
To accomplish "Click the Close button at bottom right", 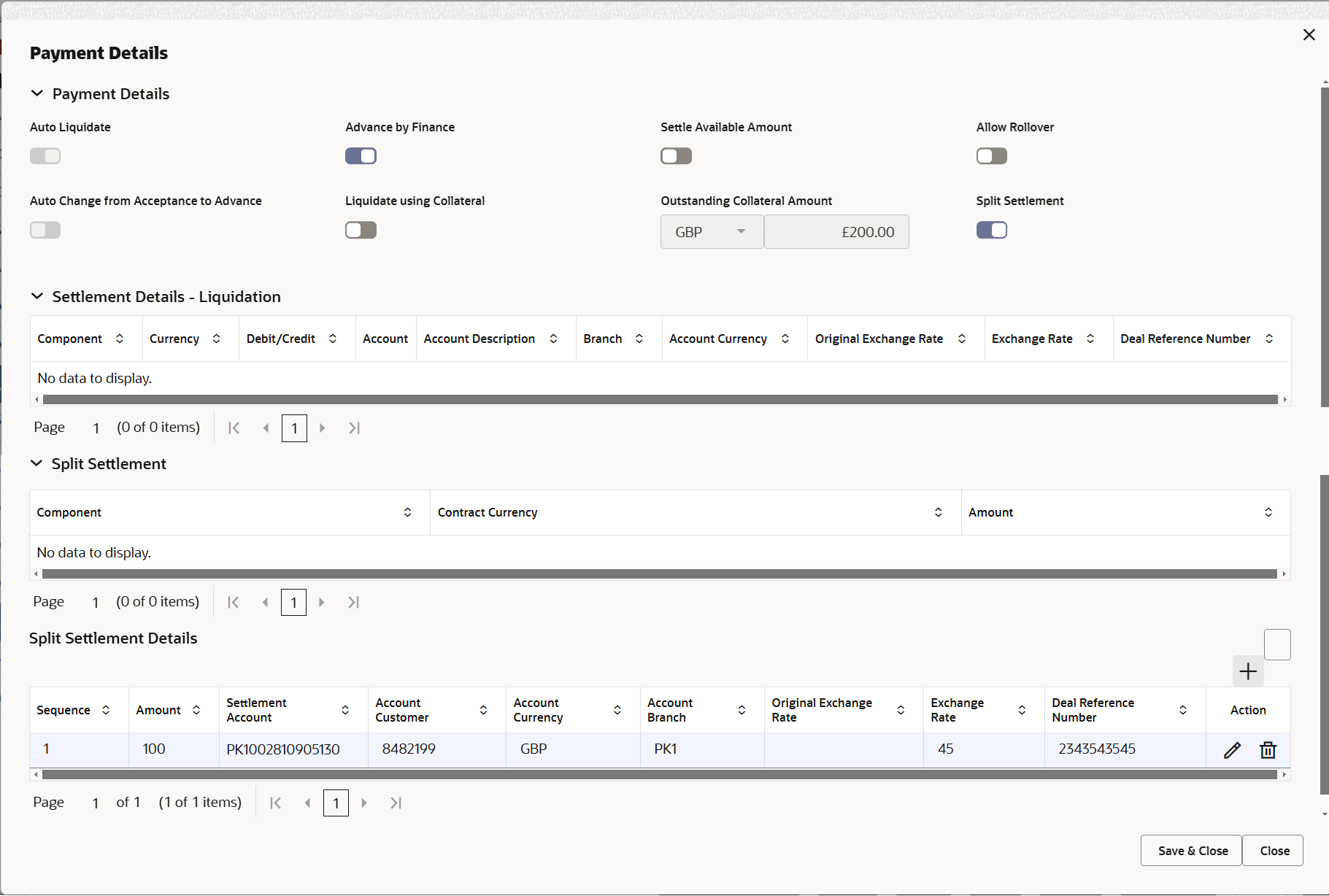I will click(1274, 850).
